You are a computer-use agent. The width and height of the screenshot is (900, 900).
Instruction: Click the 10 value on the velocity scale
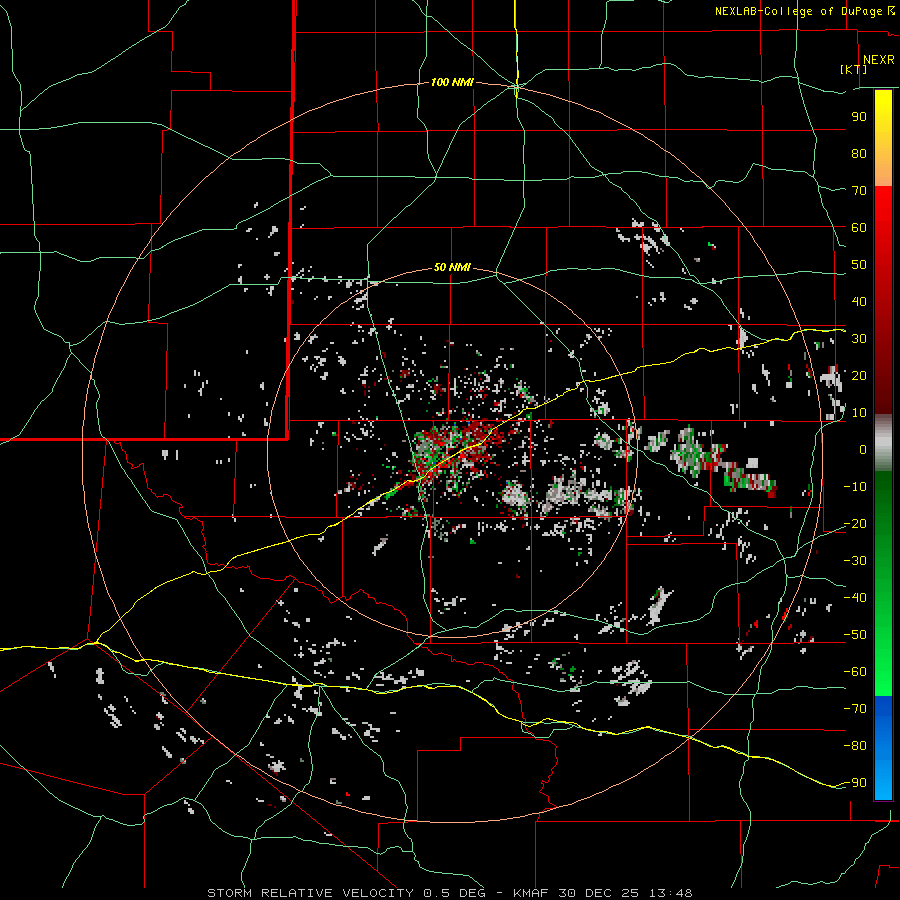pyautogui.click(x=859, y=413)
